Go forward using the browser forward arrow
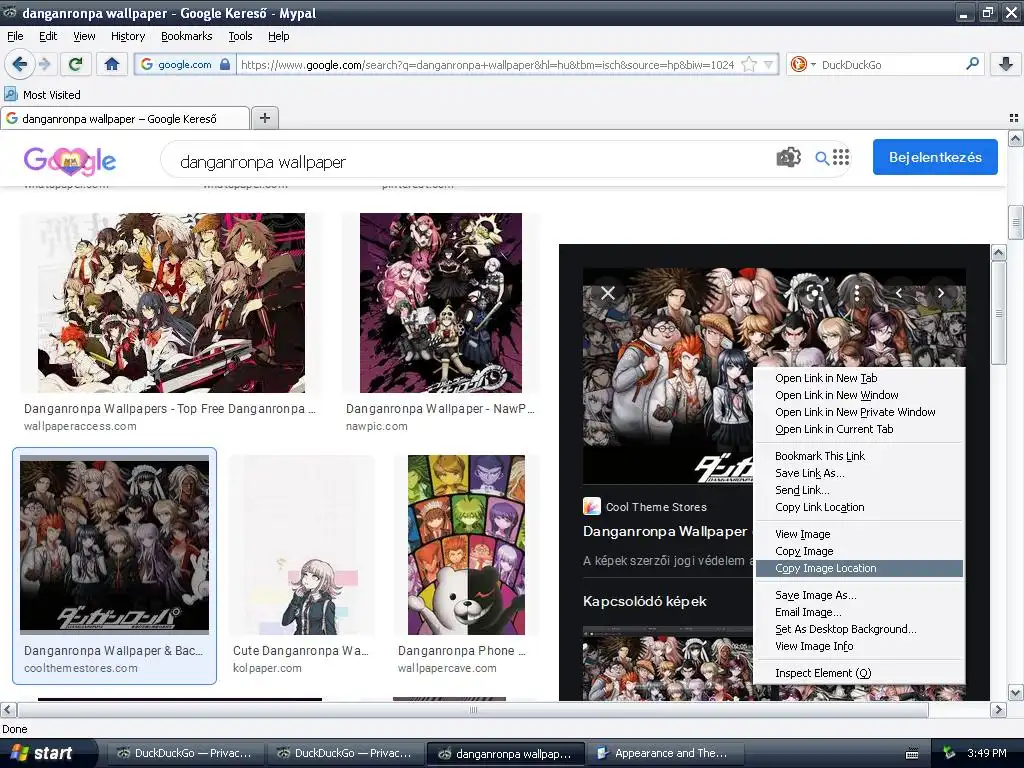Screen dimensions: 1024x768 coord(44,64)
